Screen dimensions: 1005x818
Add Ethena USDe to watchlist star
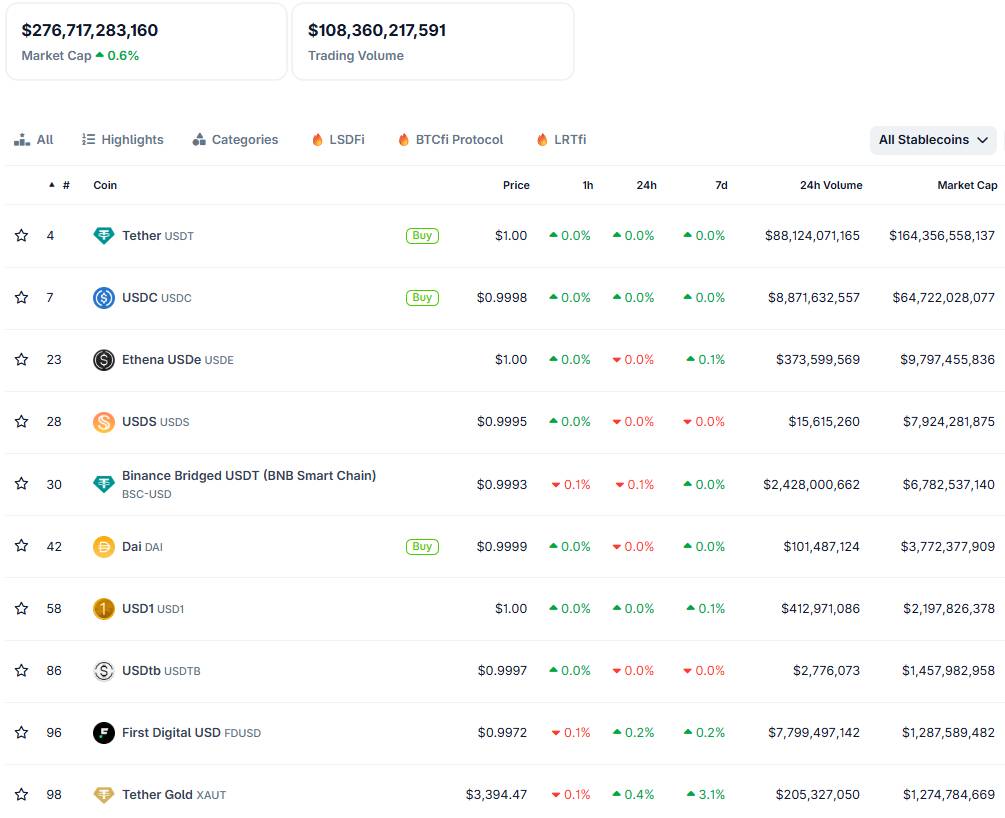(x=21, y=360)
